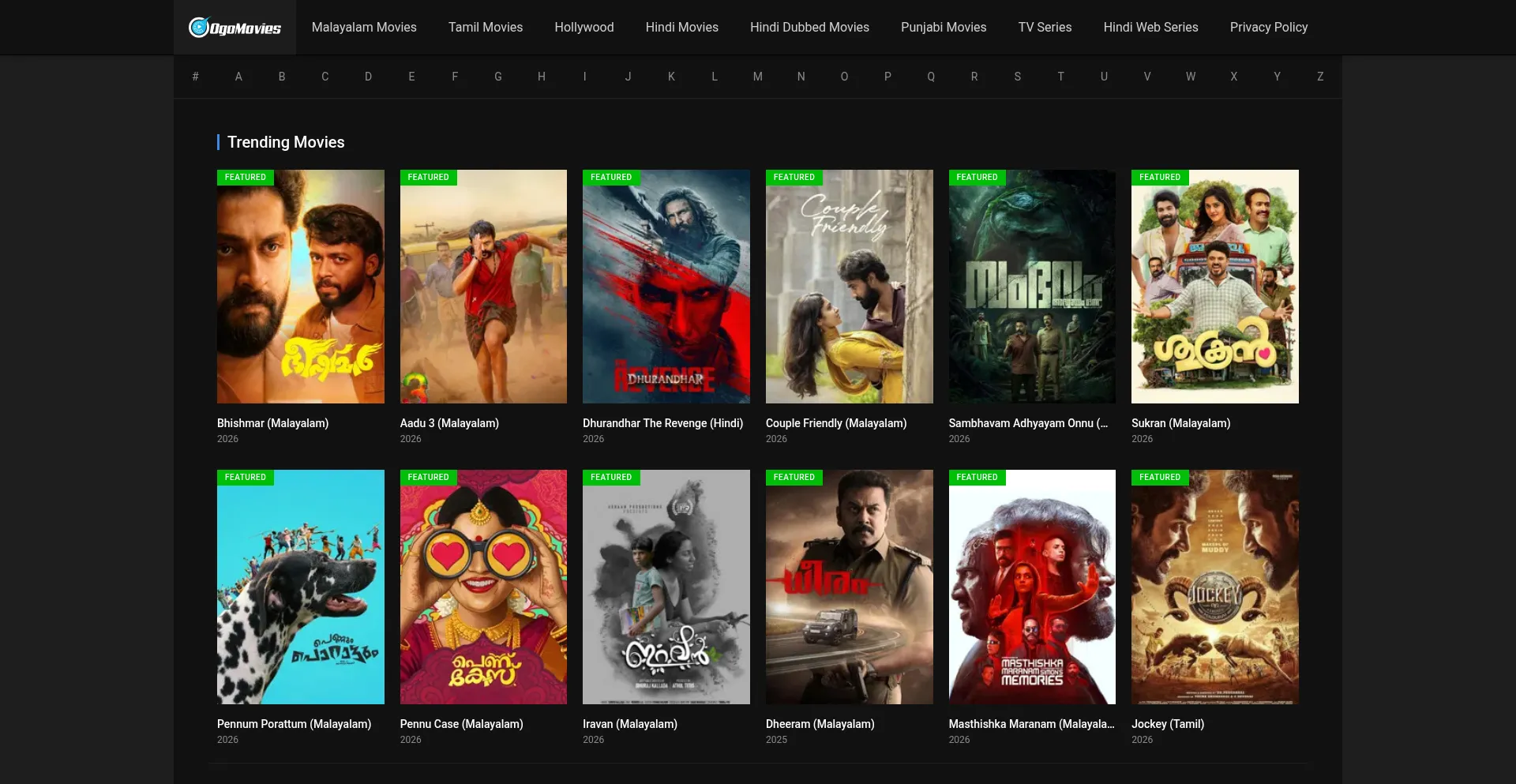Filter movies by letter E
This screenshot has height=784, width=1516.
(411, 77)
